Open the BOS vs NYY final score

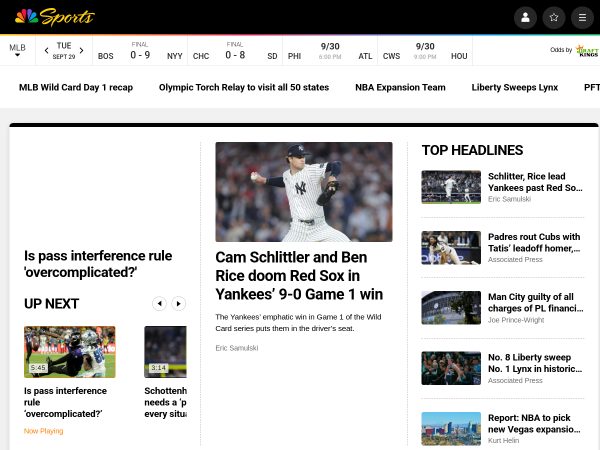point(140,51)
